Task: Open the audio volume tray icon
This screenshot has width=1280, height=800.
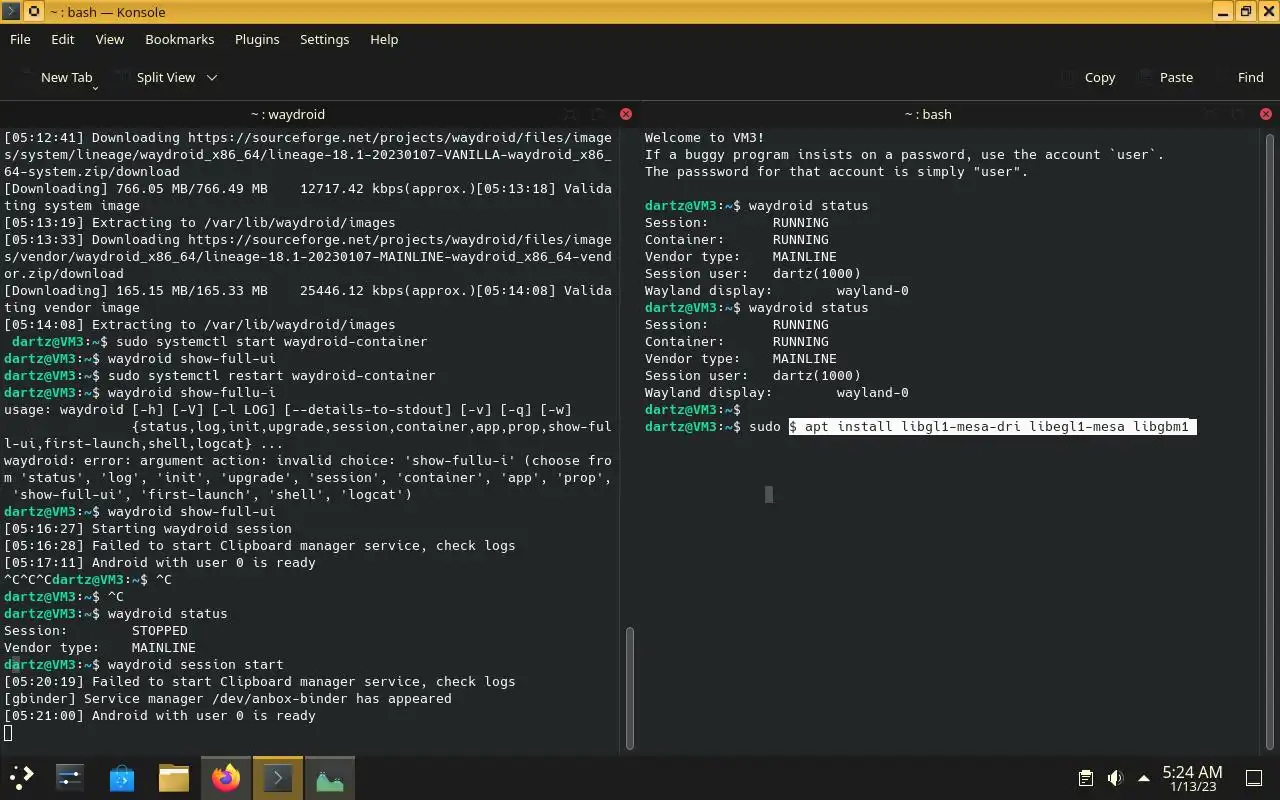Action: pyautogui.click(x=1115, y=778)
